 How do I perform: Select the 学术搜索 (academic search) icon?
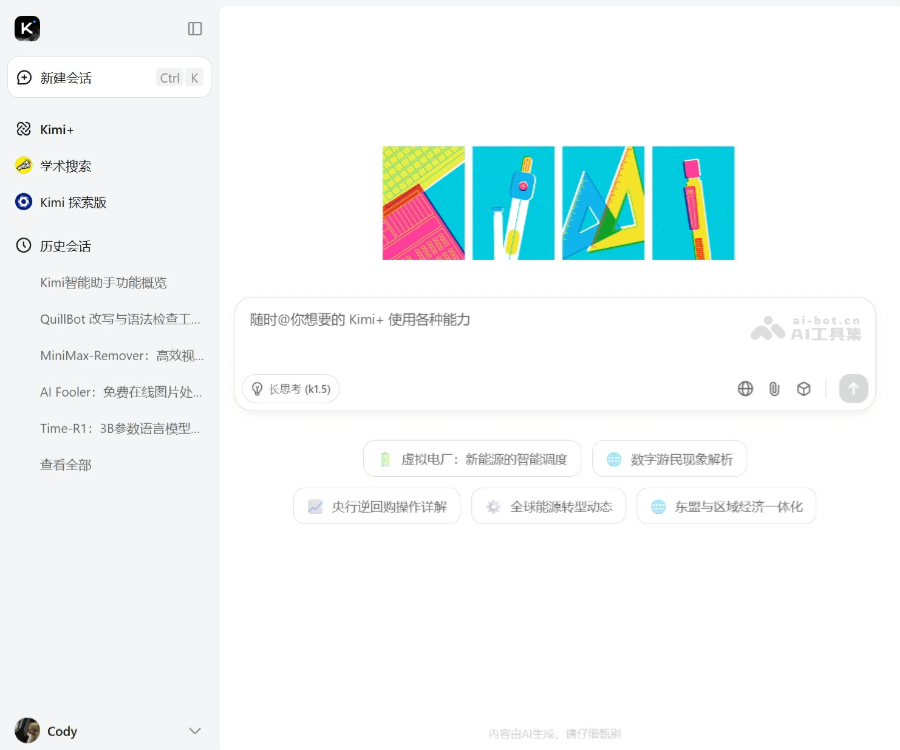click(x=25, y=165)
